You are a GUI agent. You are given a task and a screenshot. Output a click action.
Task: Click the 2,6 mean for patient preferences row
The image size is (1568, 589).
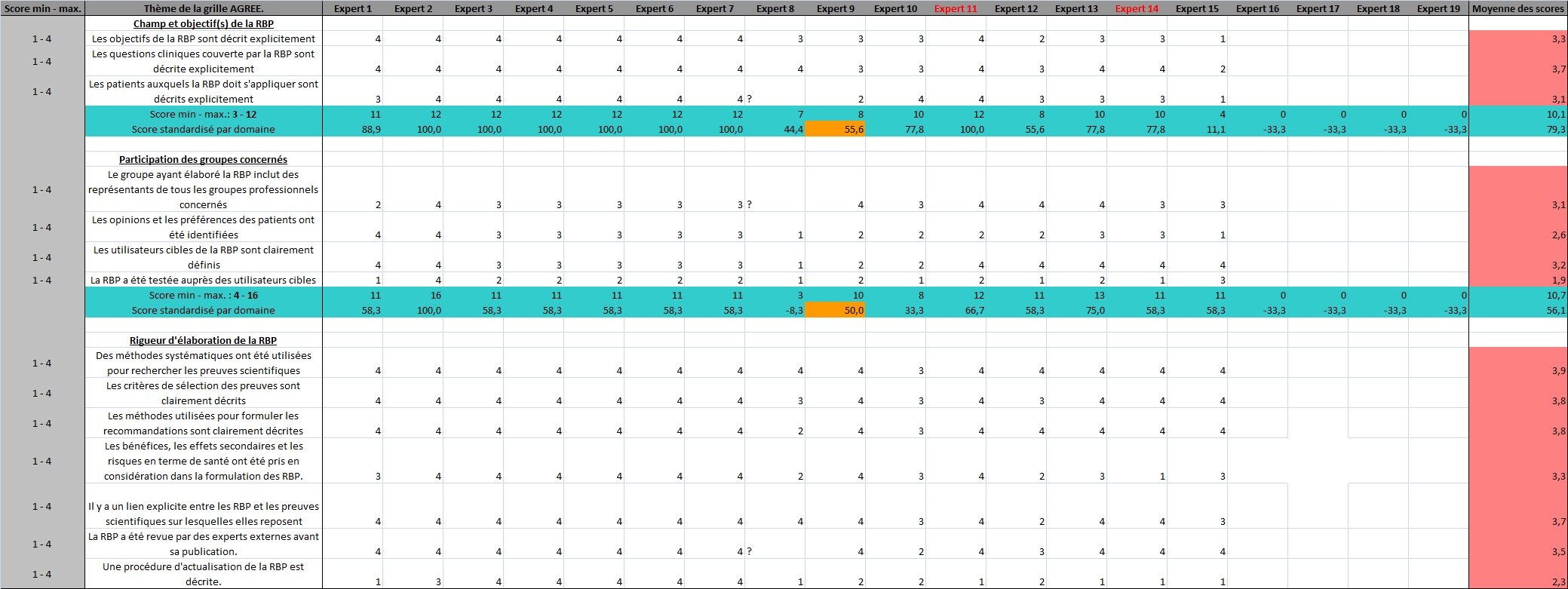pos(1518,227)
